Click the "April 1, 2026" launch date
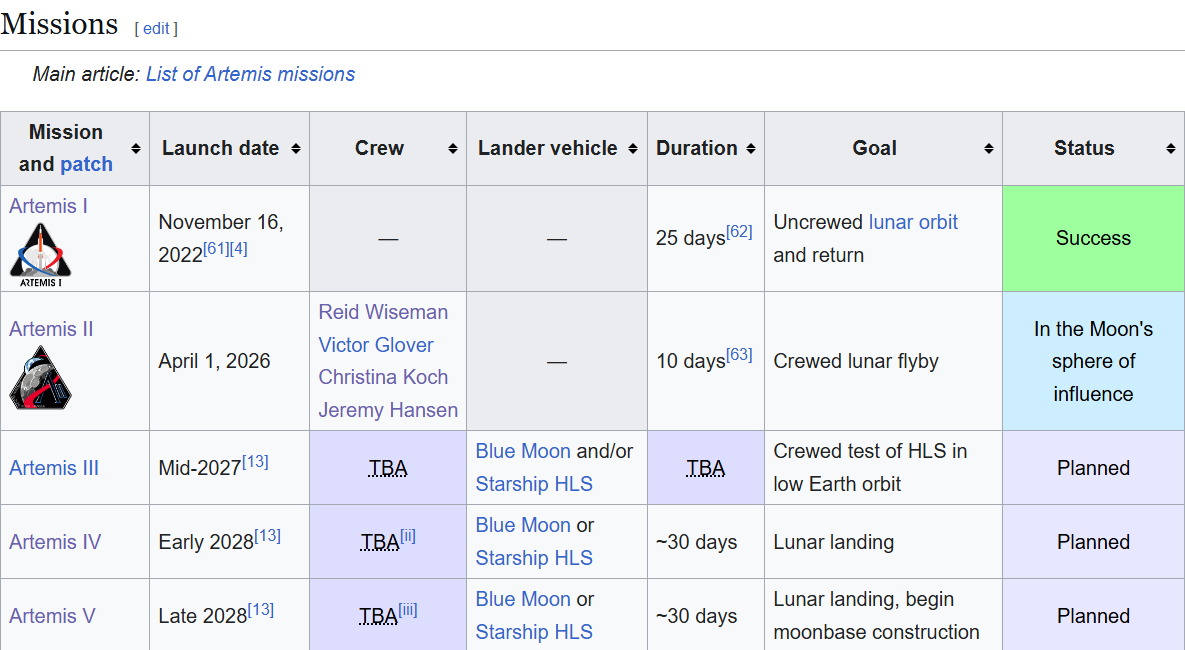The height and width of the screenshot is (650, 1185). click(214, 361)
